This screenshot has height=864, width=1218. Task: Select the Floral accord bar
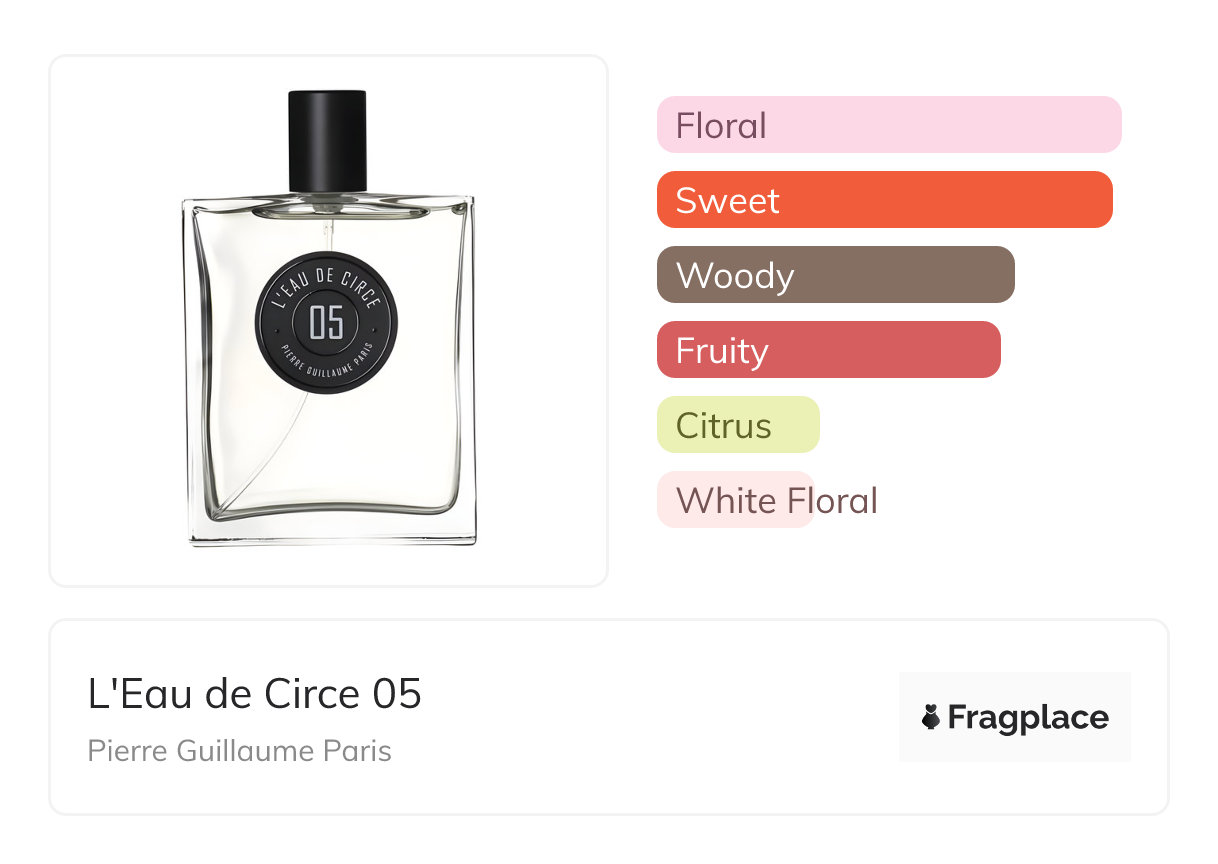pyautogui.click(x=889, y=125)
